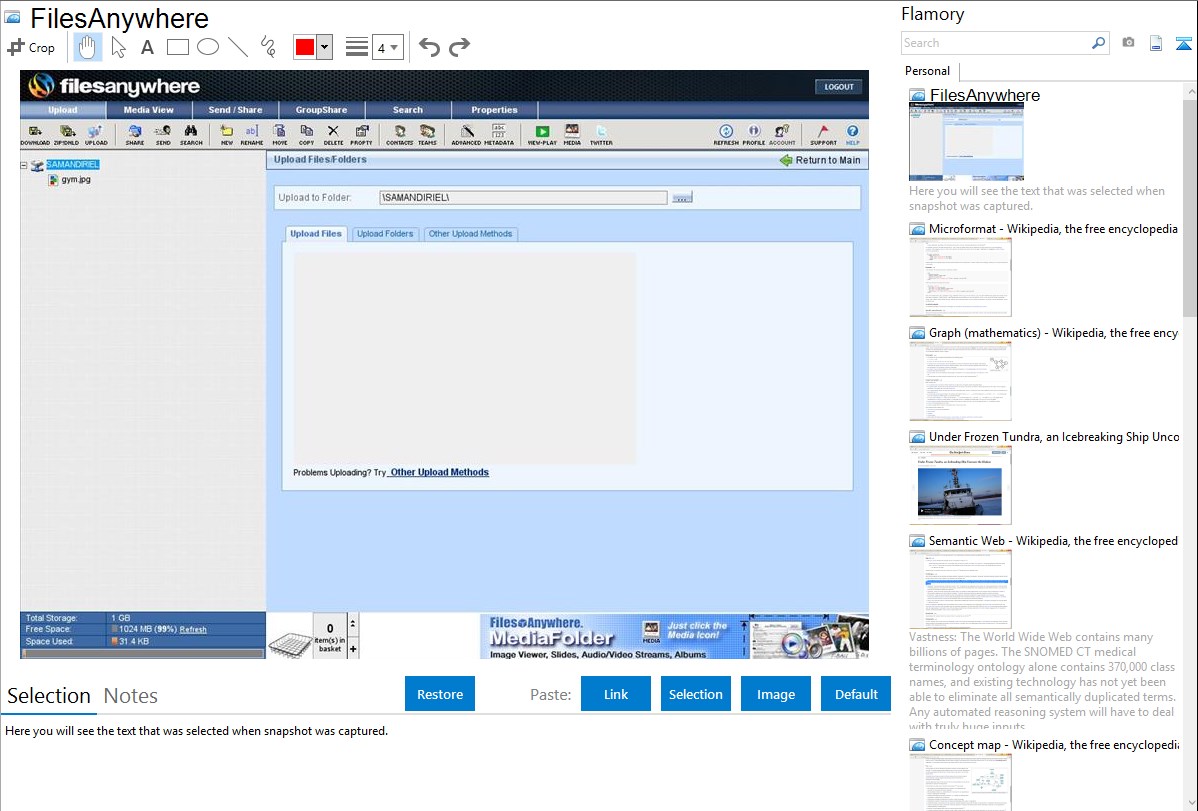Screen dimensions: 1198x811
Task: Click the Concept map Wikipedia title
Action: pos(1053,744)
